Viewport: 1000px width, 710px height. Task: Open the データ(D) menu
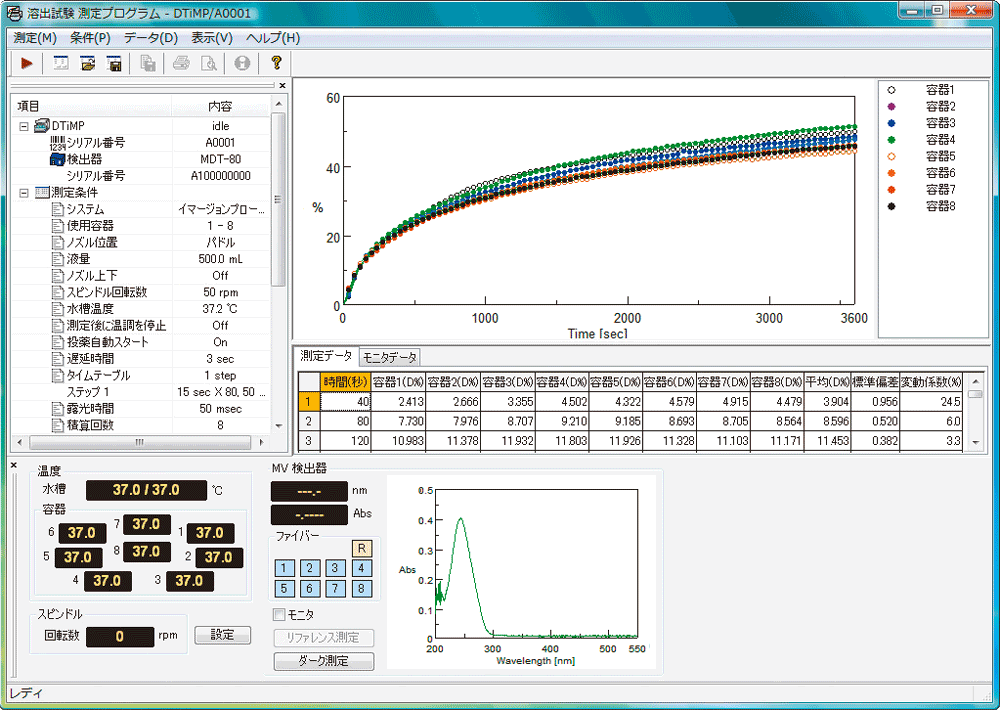(x=151, y=38)
